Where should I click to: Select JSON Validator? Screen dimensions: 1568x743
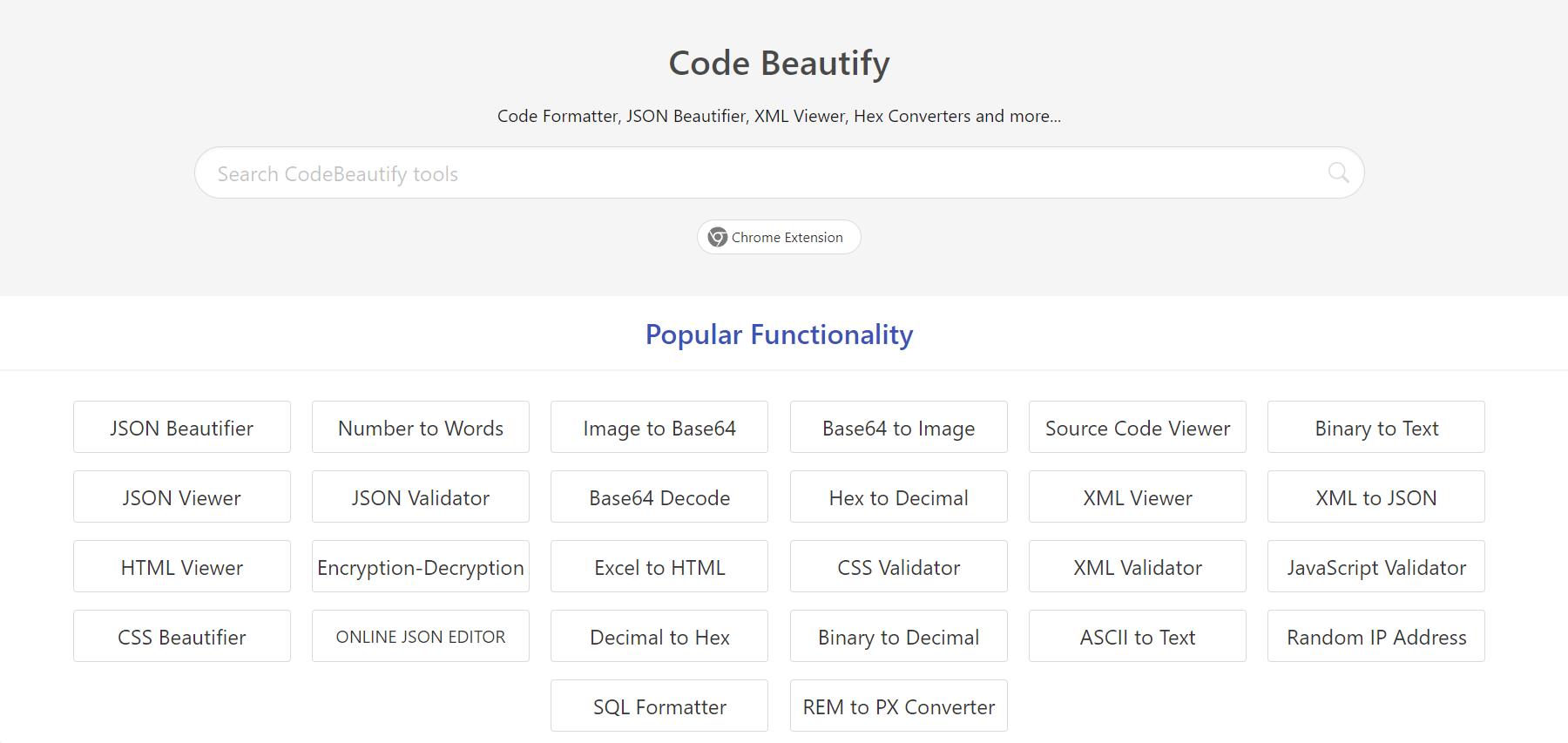421,496
